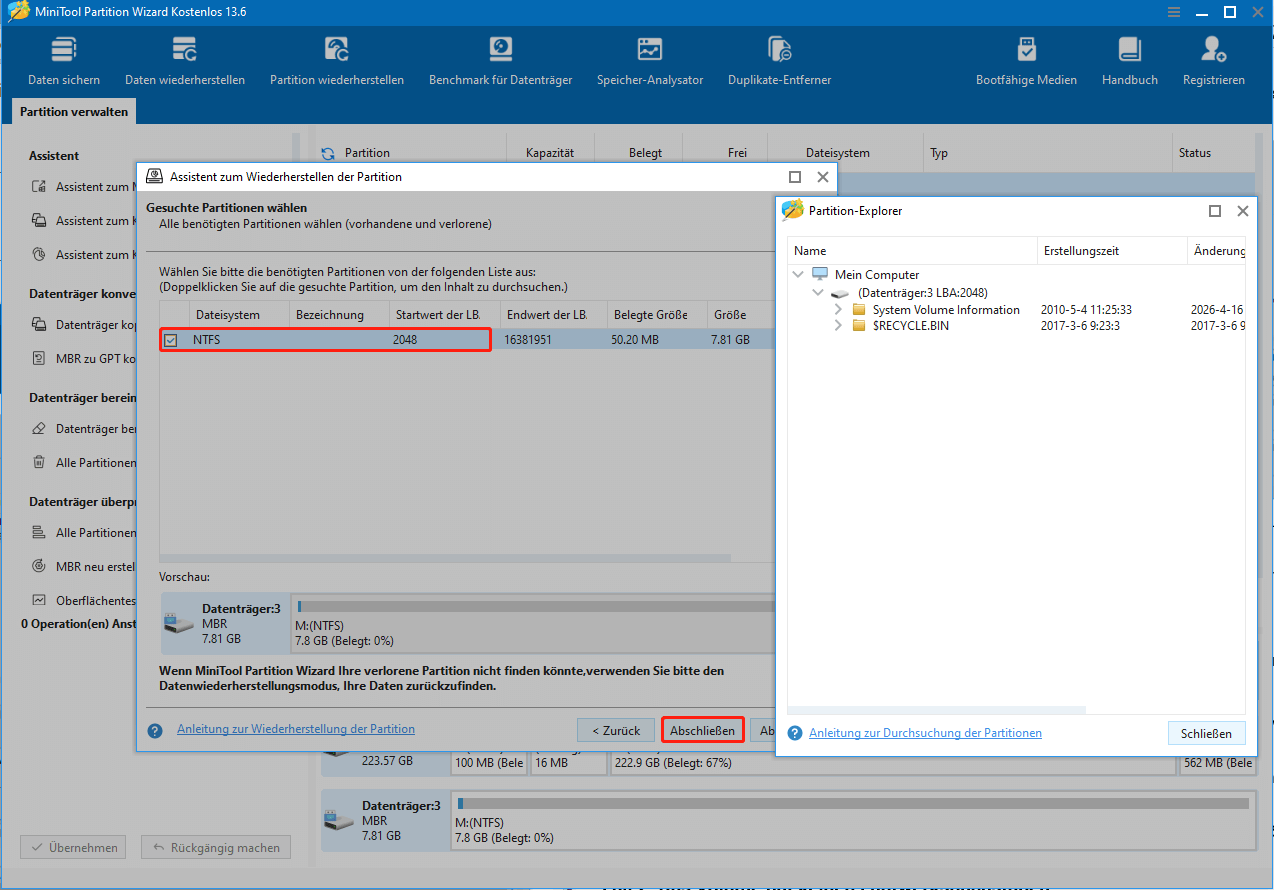This screenshot has width=1274, height=890.
Task: Click the Registrieren icon
Action: pos(1213,49)
